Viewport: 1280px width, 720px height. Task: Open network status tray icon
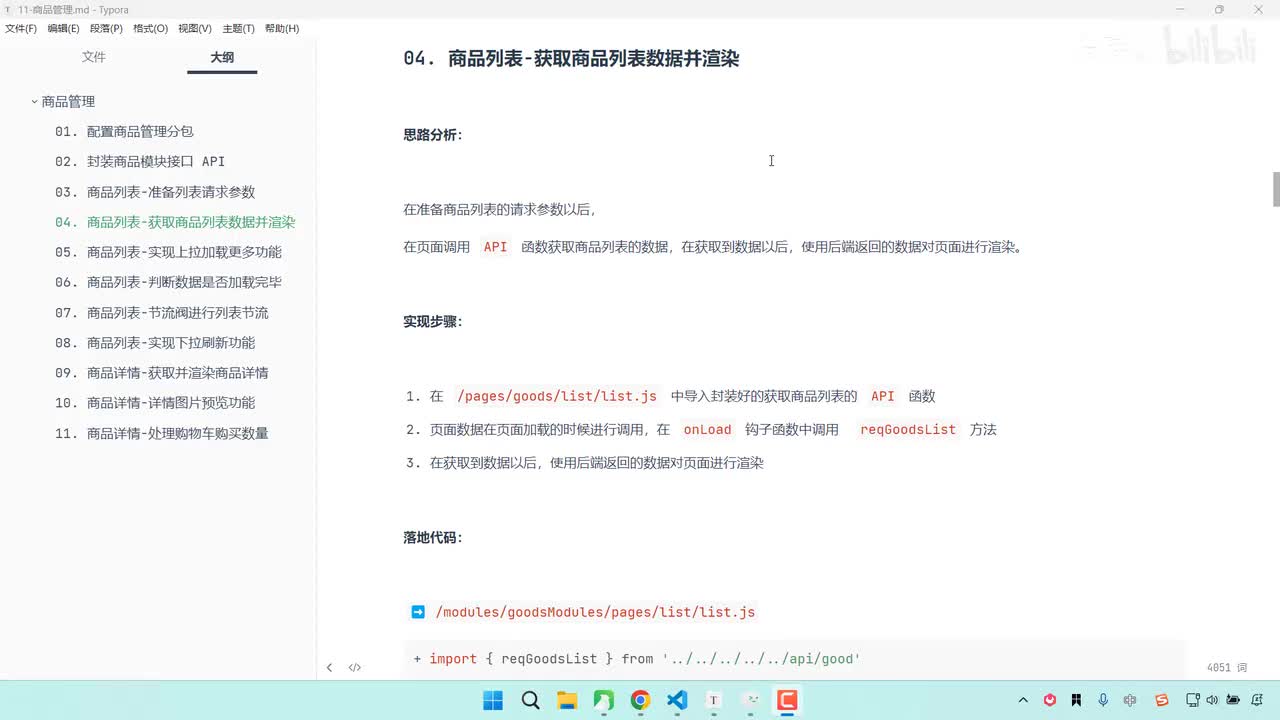tap(1193, 700)
